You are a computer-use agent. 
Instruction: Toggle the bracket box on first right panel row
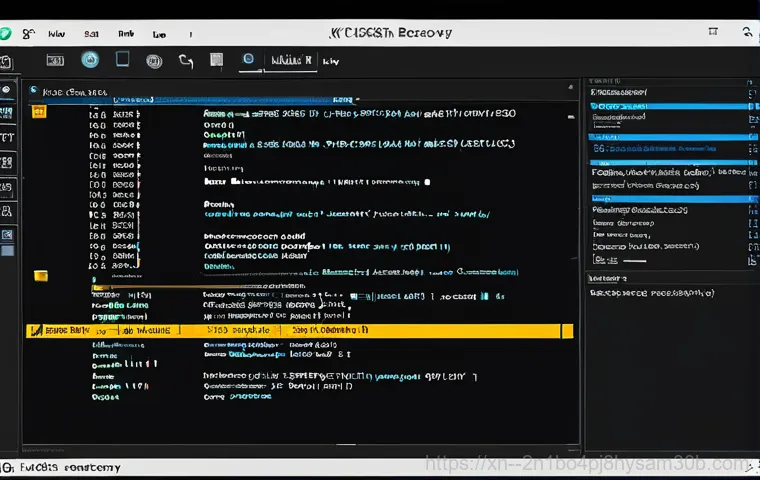coord(750,90)
